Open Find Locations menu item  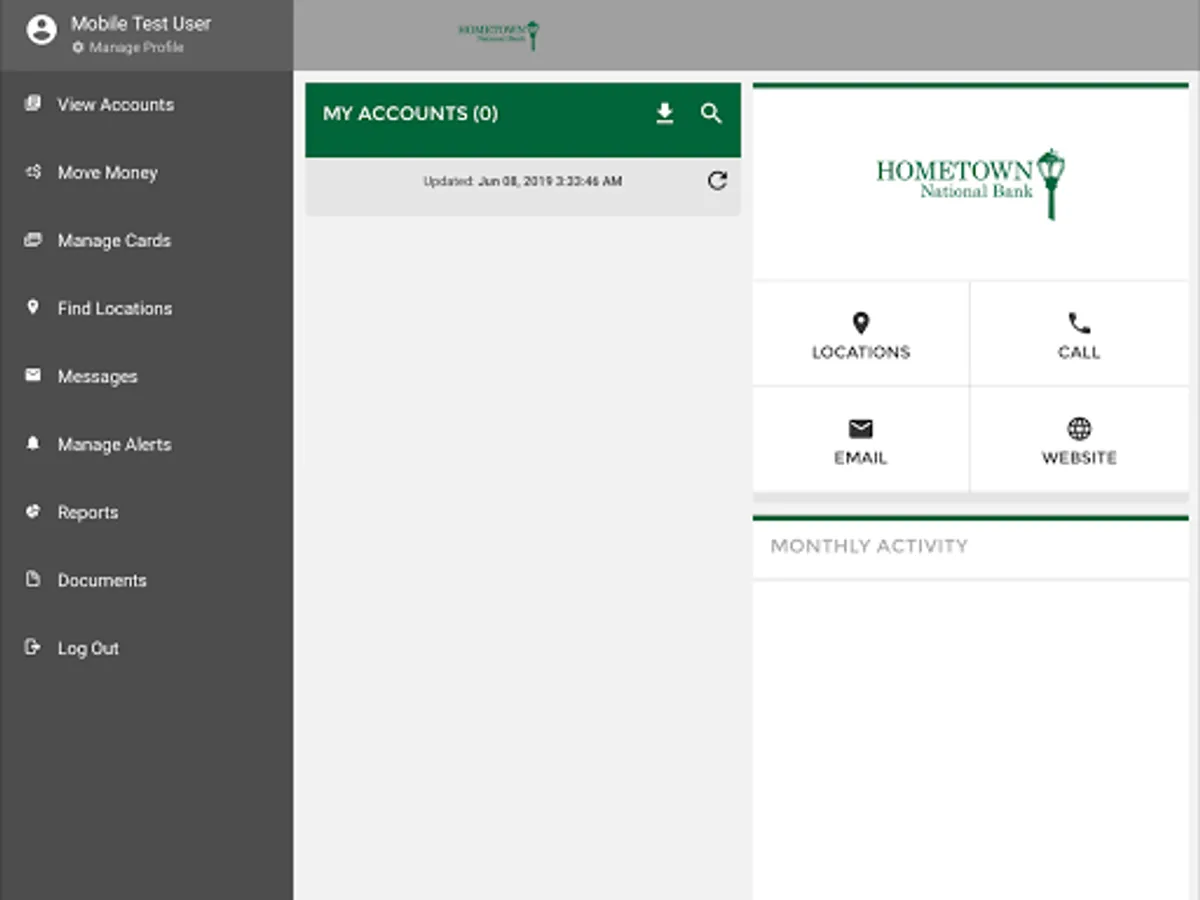[115, 309]
